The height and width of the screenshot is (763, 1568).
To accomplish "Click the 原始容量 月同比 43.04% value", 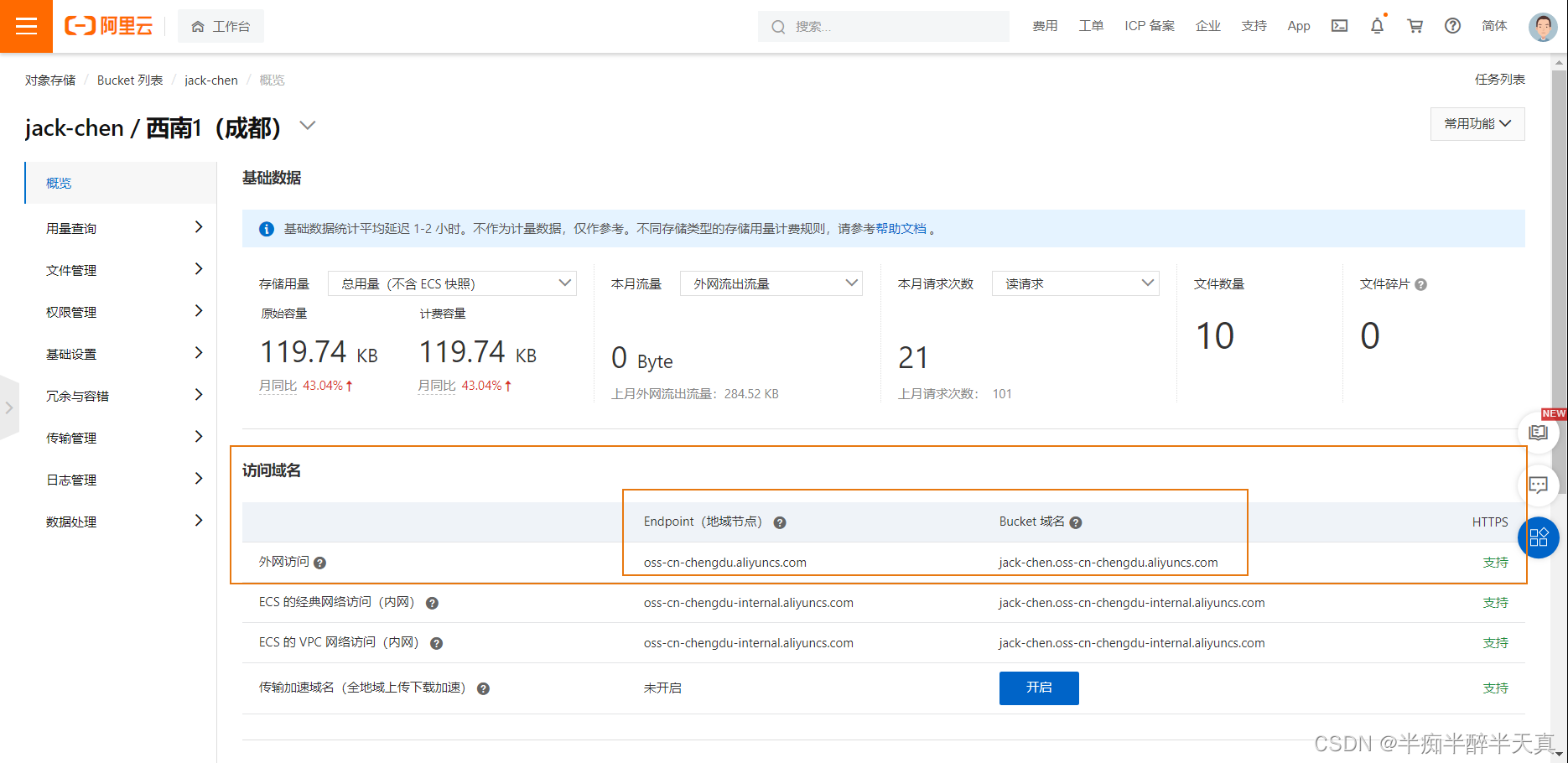I will tap(328, 386).
